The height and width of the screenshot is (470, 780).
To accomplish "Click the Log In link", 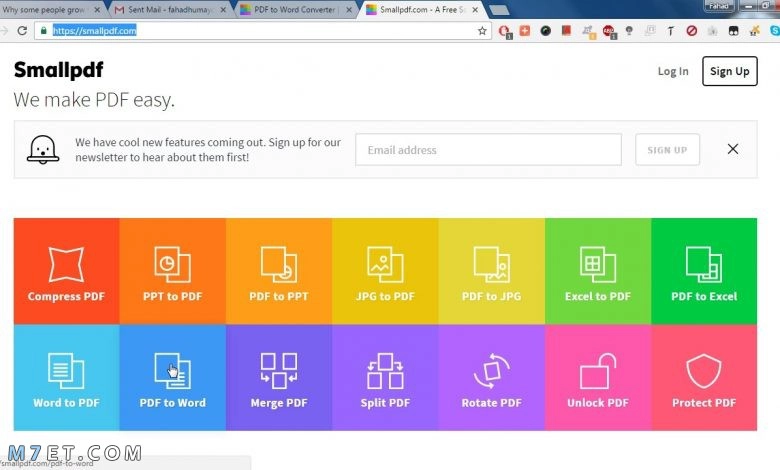I will 673,71.
